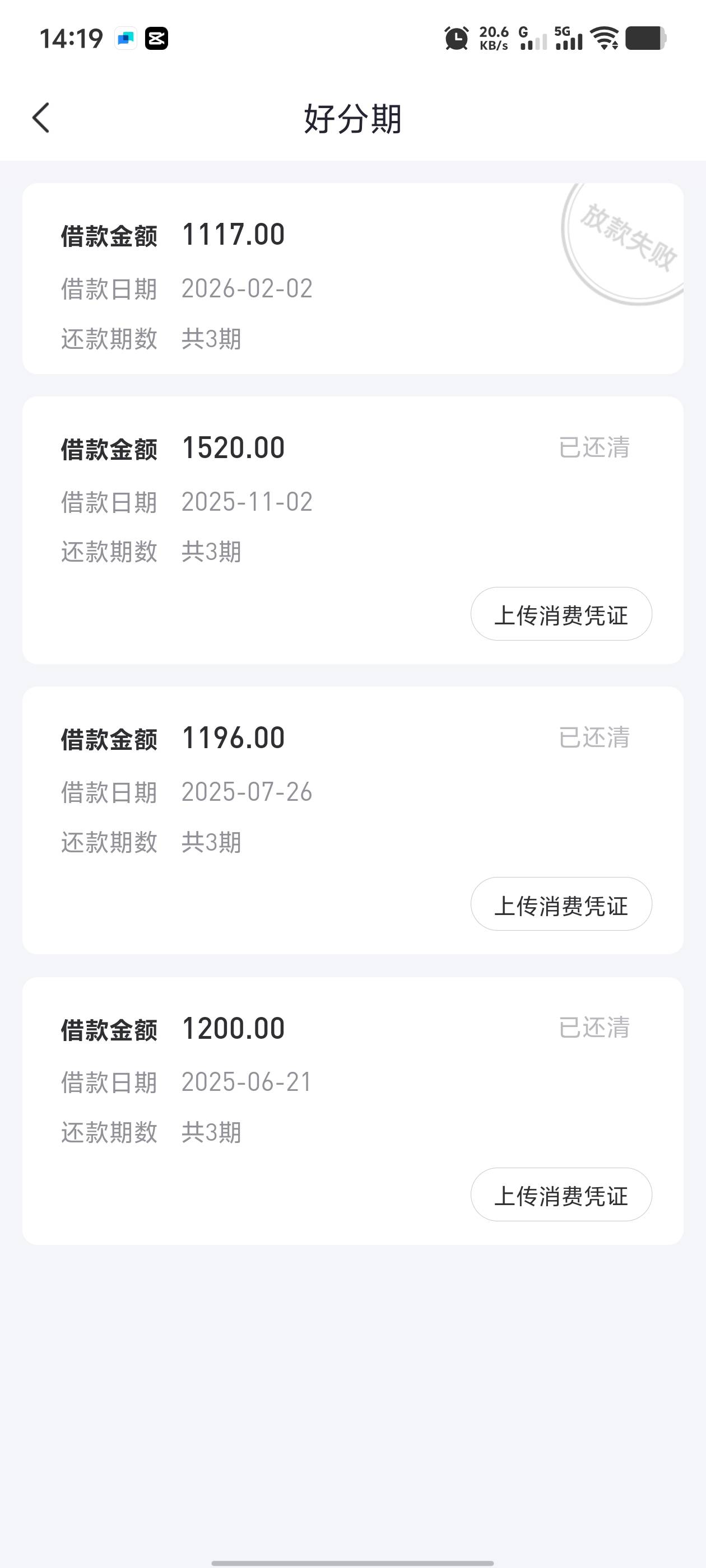Viewport: 706px width, 1568px height.
Task: Tap the back arrow icon
Action: [41, 118]
